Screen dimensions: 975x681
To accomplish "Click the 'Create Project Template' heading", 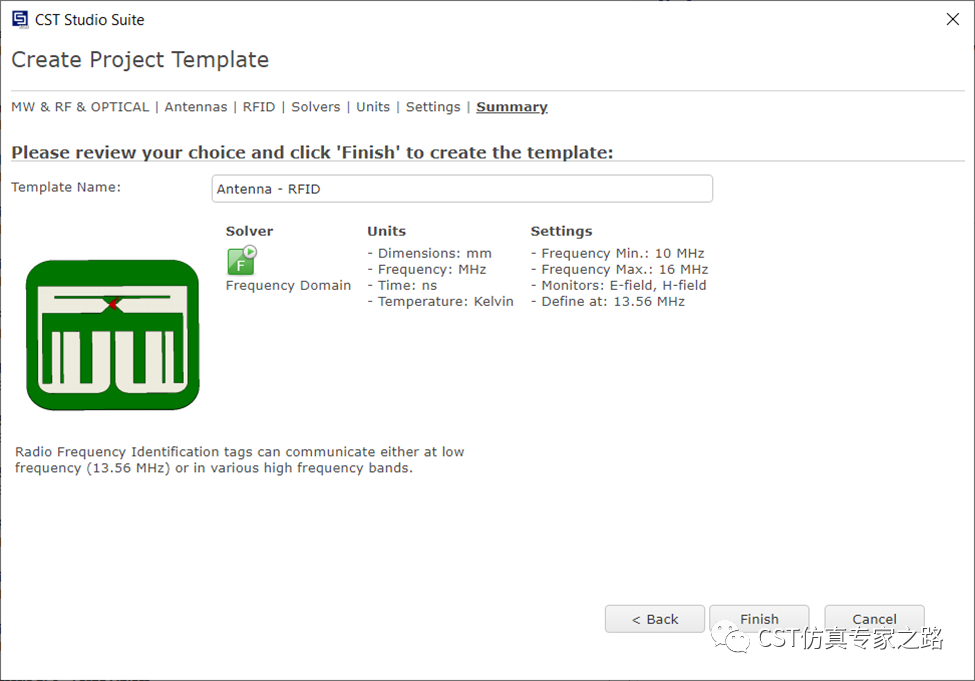I will [140, 60].
